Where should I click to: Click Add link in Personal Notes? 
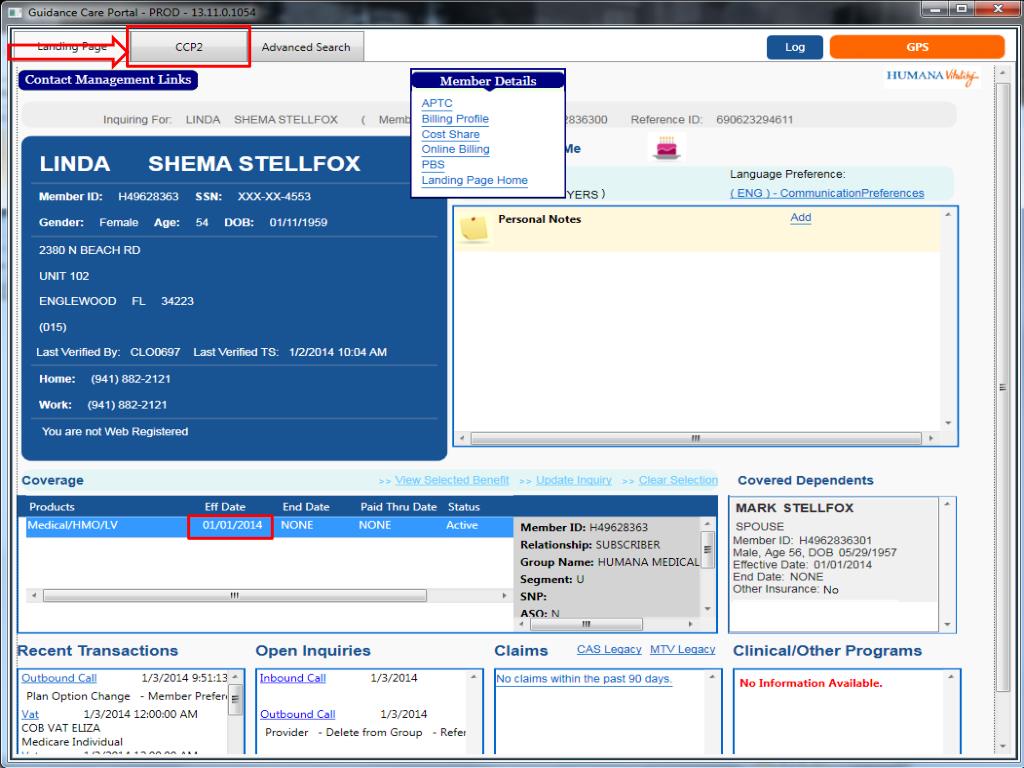coord(801,217)
